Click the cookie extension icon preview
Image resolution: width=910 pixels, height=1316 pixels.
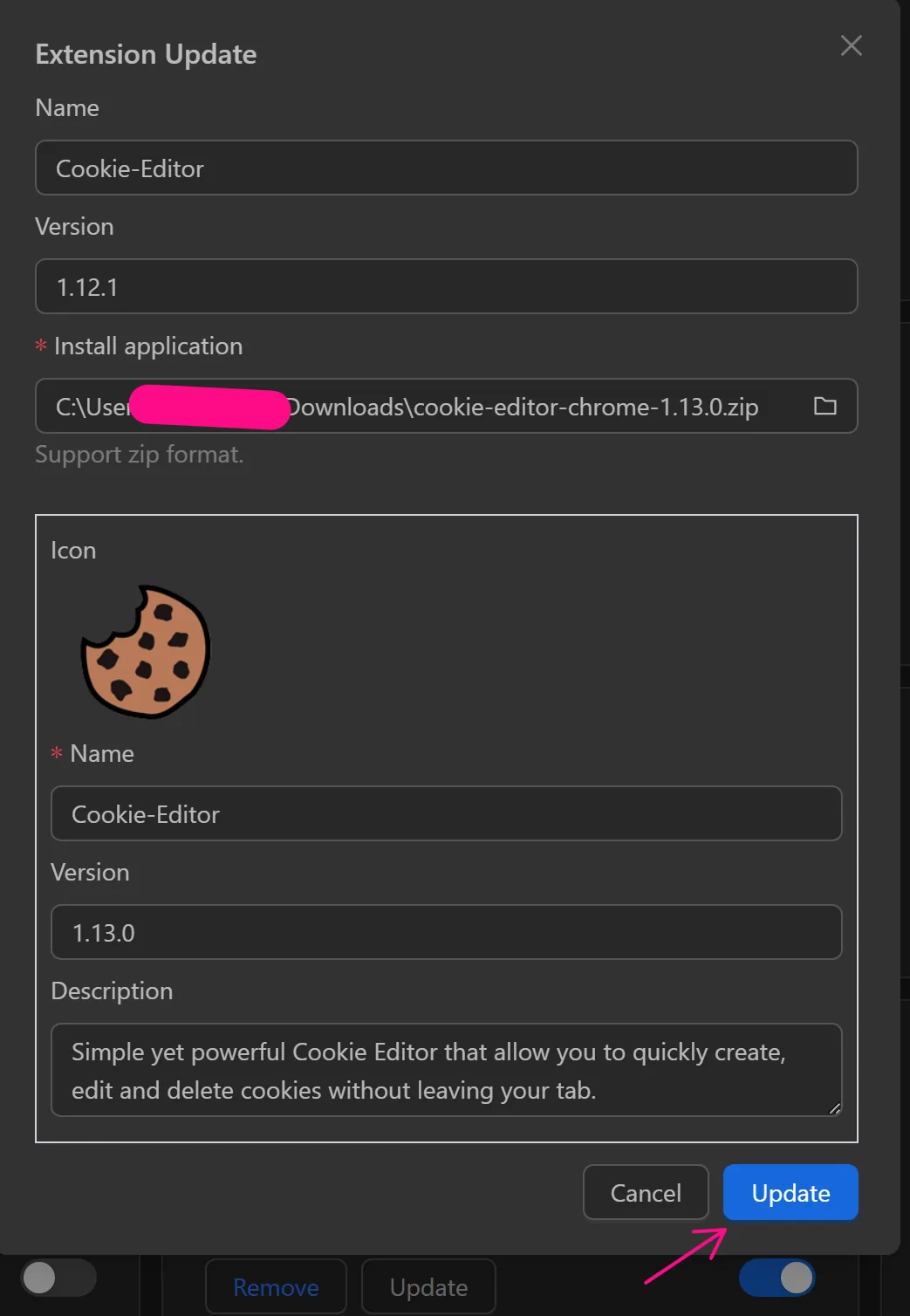(144, 650)
